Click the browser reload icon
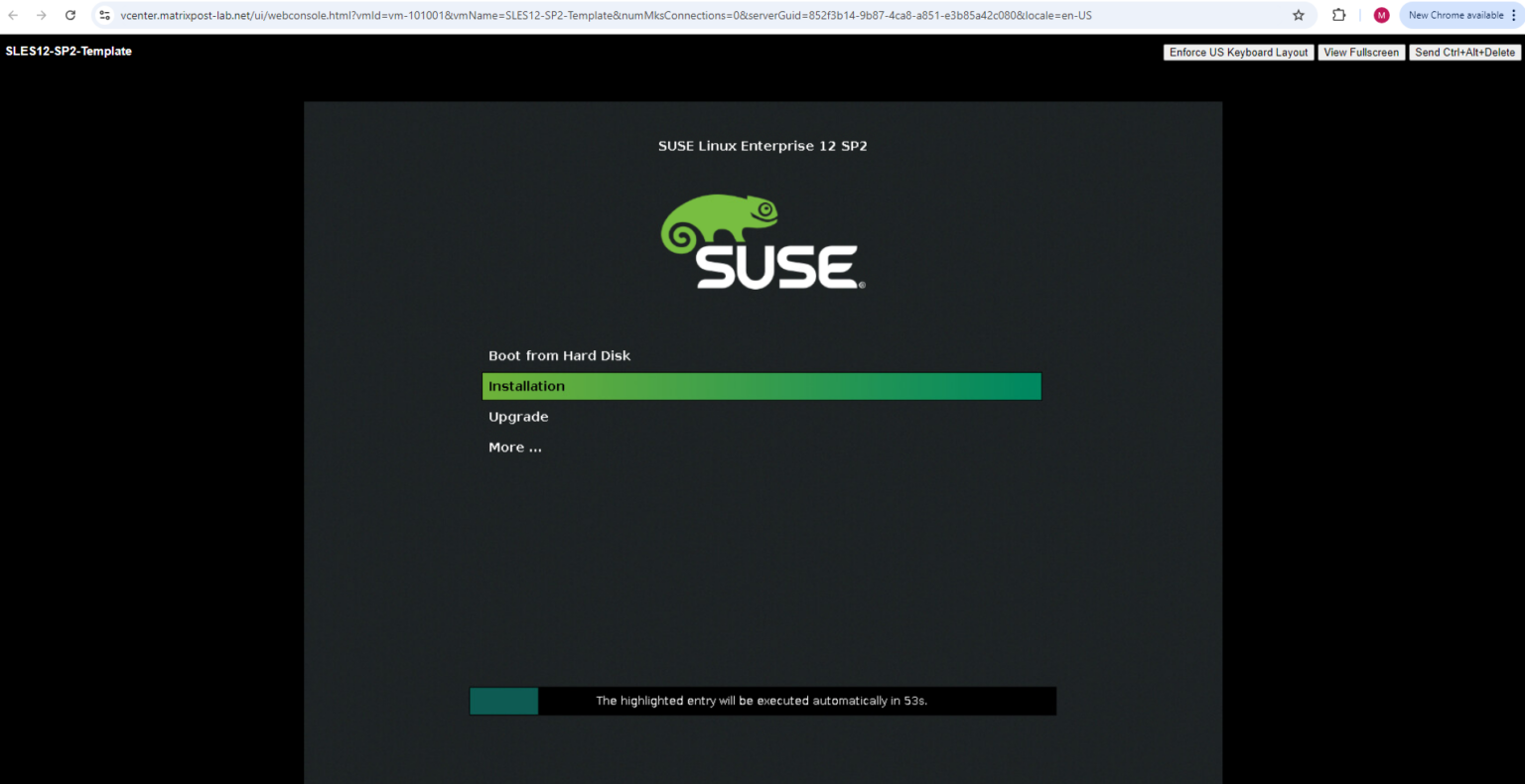This screenshot has height=784, width=1525. [x=69, y=15]
